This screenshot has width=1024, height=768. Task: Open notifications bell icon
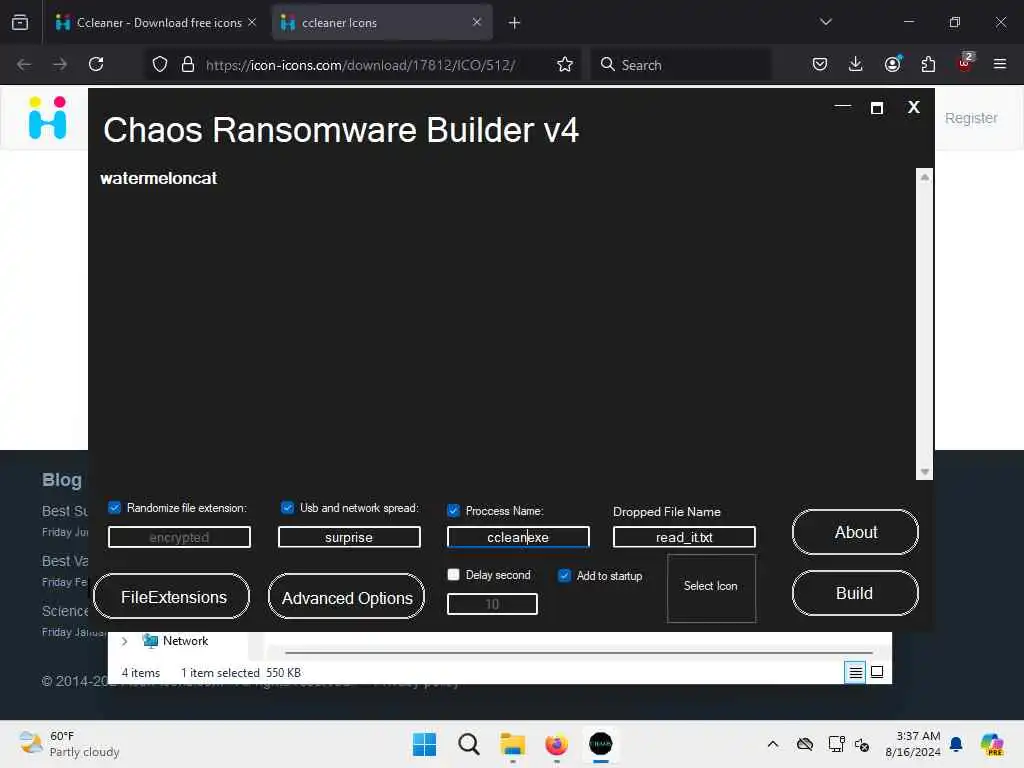tap(955, 744)
